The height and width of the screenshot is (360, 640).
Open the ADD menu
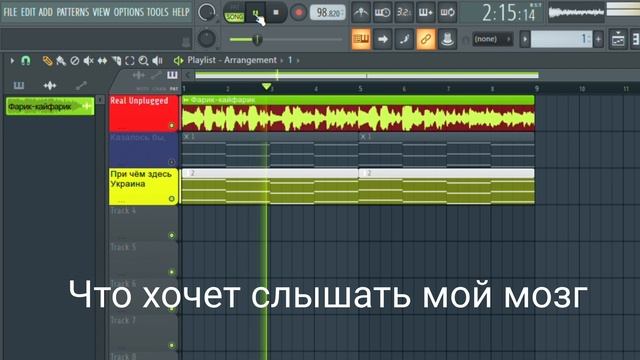click(45, 12)
